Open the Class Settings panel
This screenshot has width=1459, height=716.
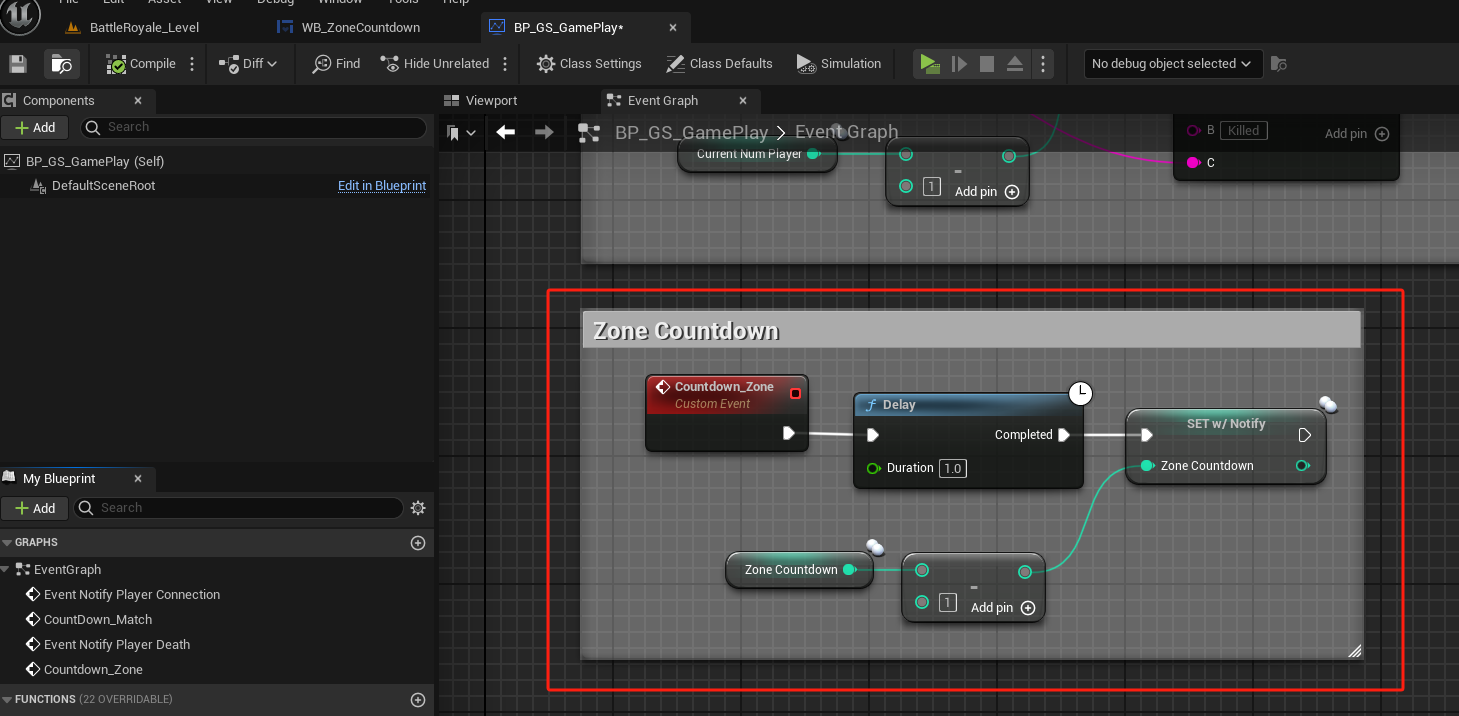[x=589, y=64]
